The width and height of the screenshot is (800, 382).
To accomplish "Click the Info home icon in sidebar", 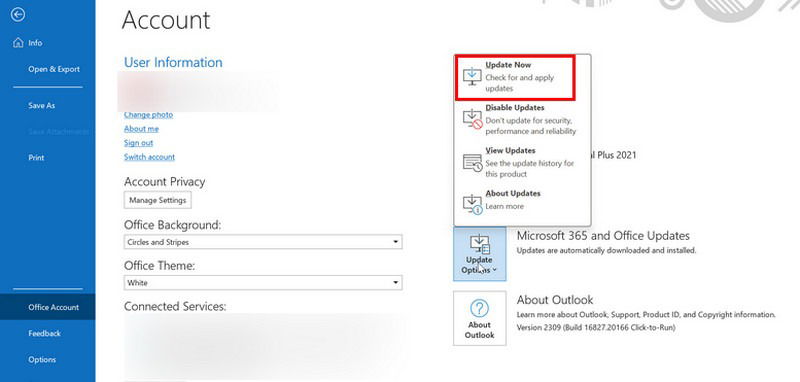I will (x=18, y=42).
